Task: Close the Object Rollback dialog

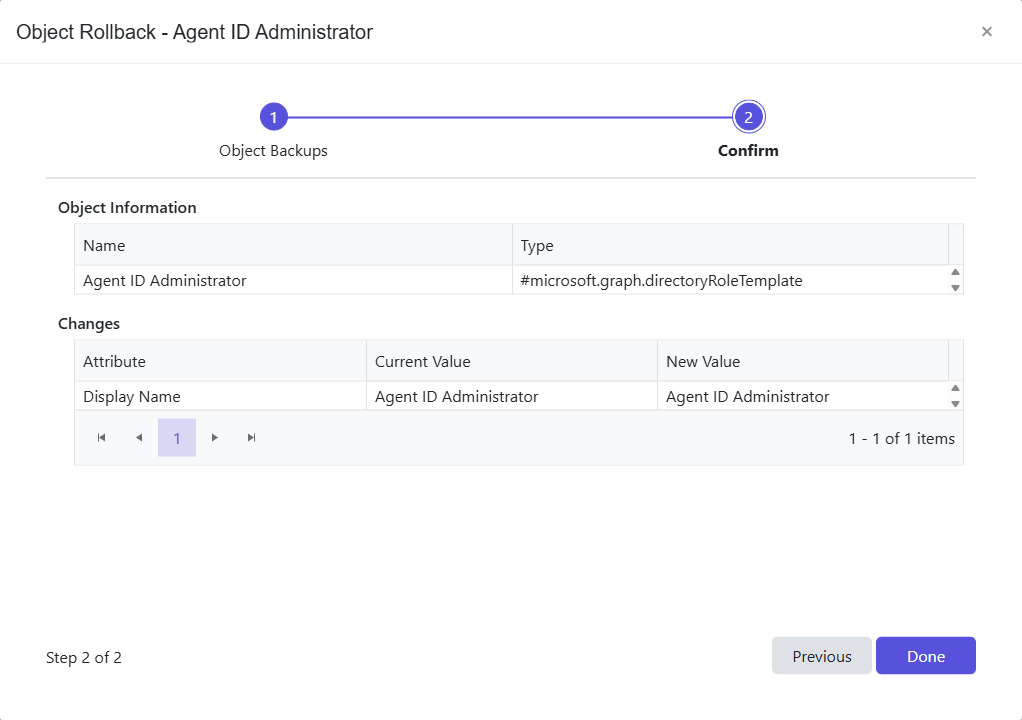Action: pos(987,31)
